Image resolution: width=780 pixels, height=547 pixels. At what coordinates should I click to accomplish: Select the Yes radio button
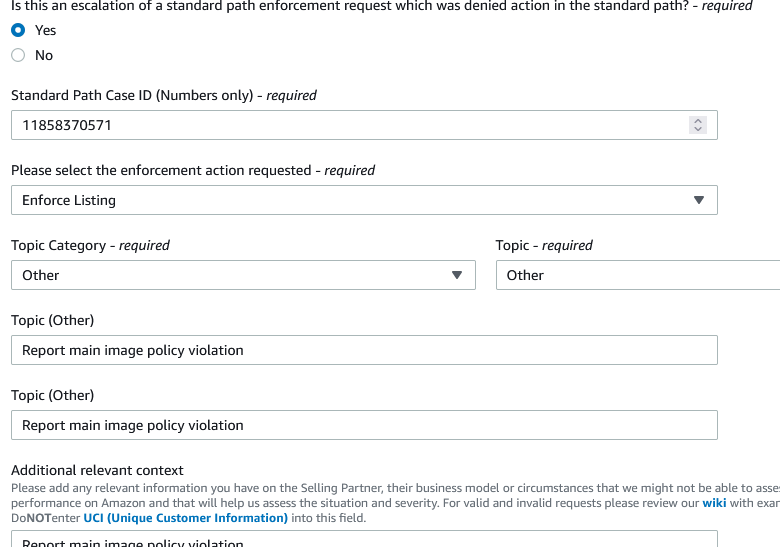pos(18,30)
